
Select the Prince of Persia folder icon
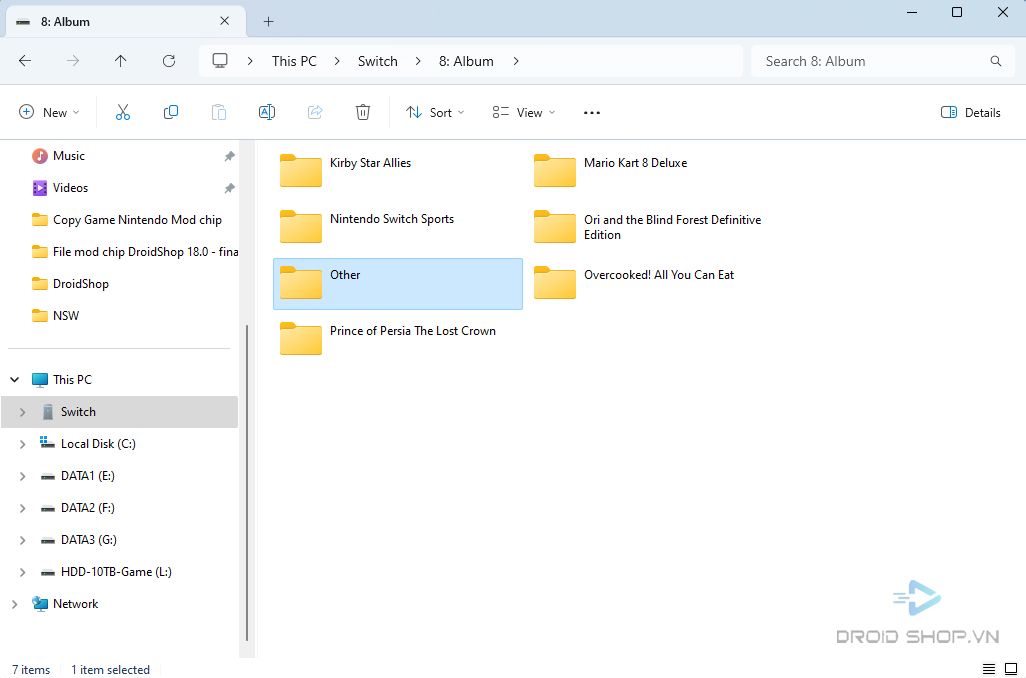(300, 338)
